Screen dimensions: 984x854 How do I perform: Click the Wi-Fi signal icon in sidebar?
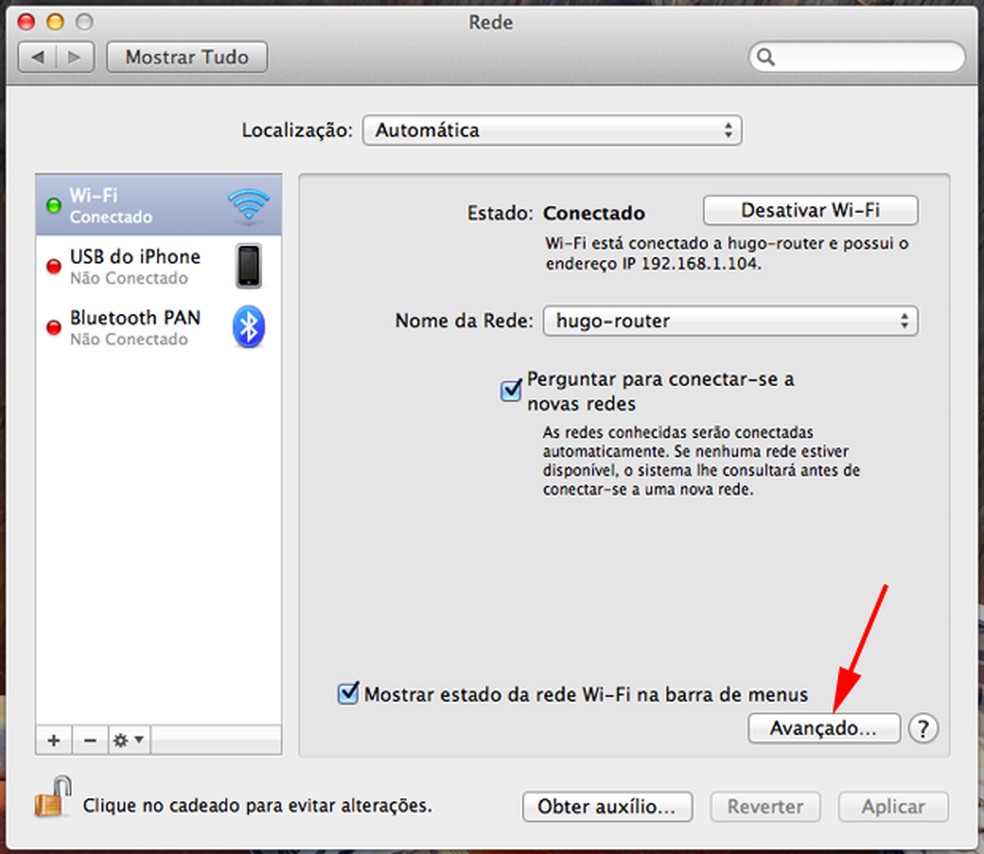tap(249, 205)
